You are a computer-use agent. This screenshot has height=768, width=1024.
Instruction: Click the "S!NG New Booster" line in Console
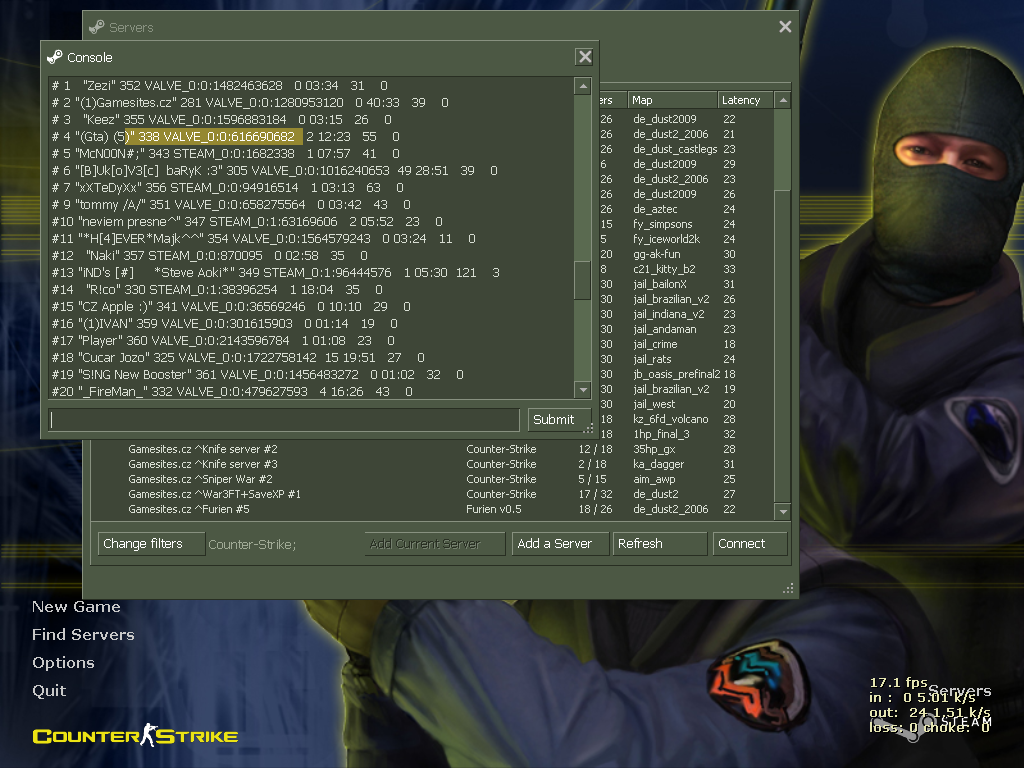click(258, 374)
